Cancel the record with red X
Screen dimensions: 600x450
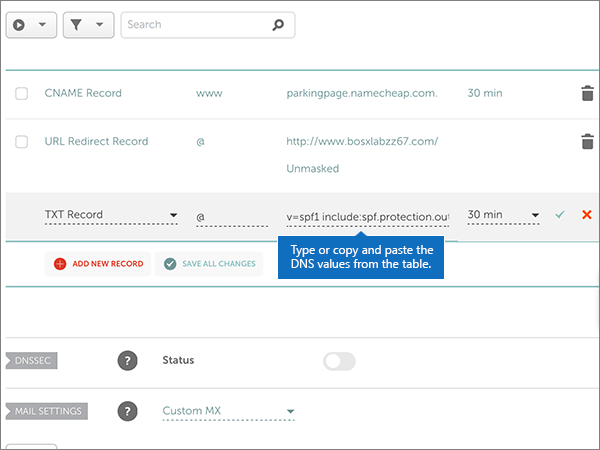(x=586, y=215)
